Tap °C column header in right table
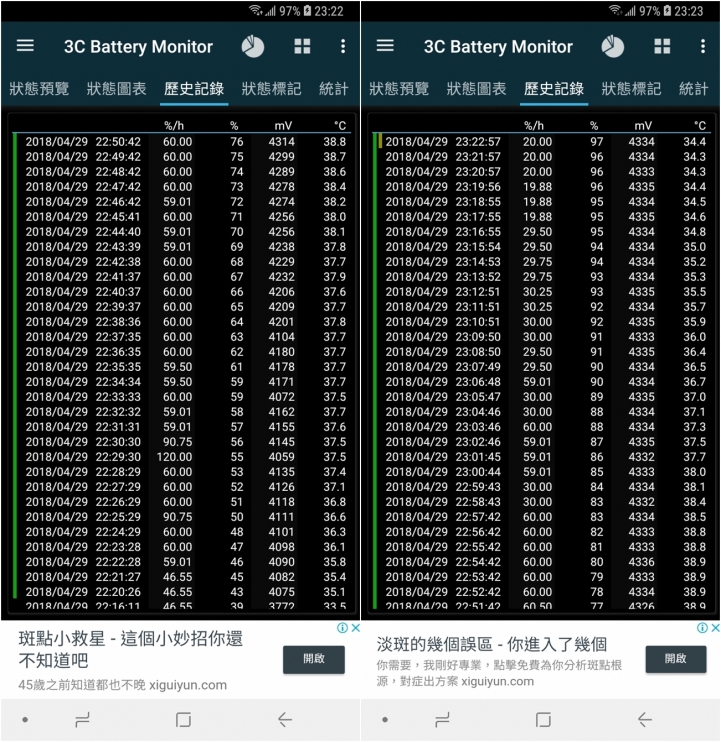Image resolution: width=721 pixels, height=742 pixels. point(700,125)
